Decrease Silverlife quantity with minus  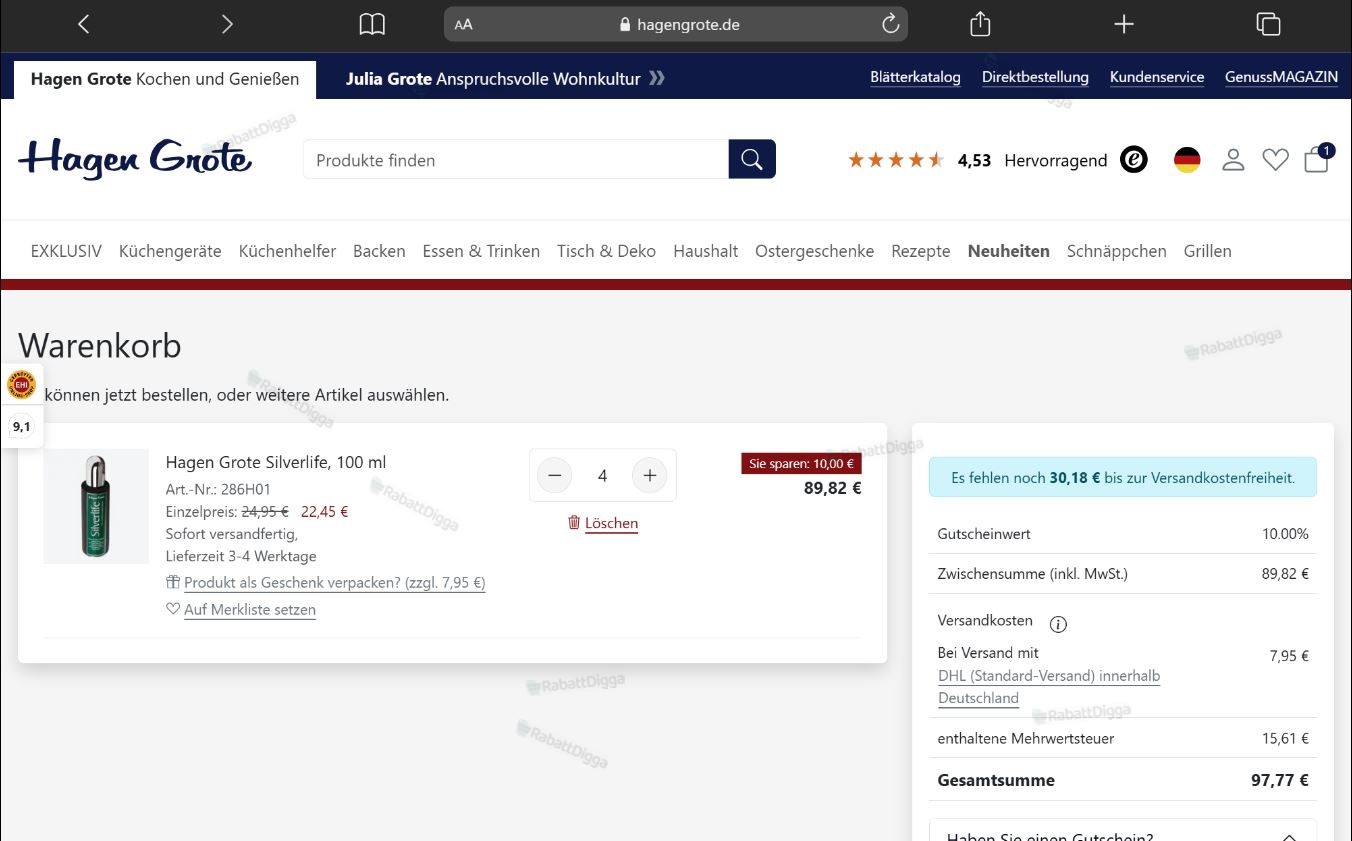point(555,475)
